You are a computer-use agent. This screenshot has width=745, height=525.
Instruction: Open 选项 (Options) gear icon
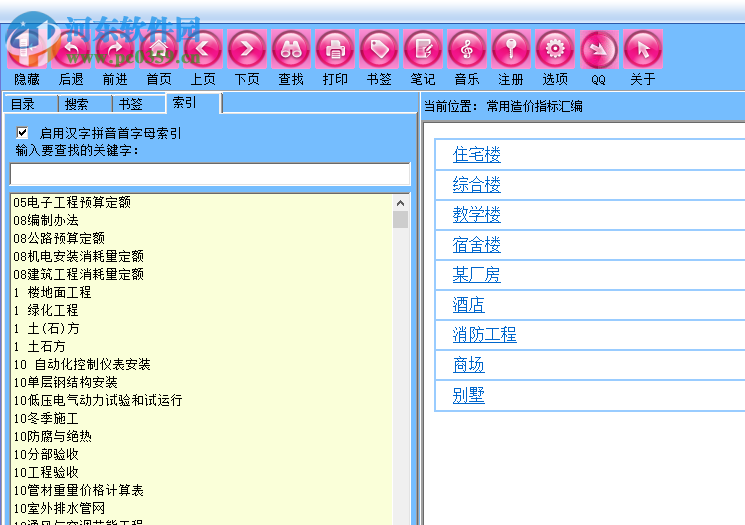pos(555,48)
